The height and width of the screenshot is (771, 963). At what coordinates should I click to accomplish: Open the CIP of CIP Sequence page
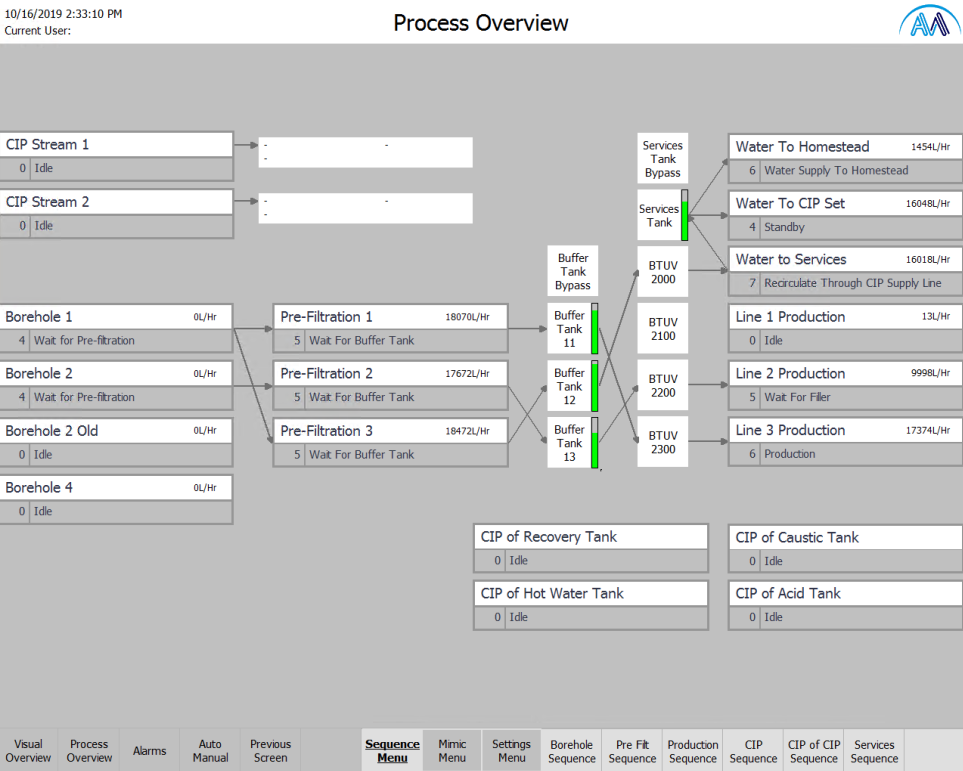814,751
